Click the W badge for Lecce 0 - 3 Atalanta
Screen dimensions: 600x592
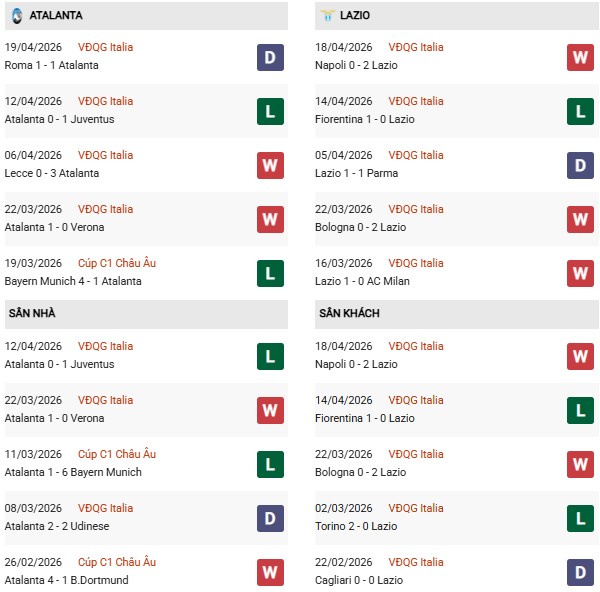click(270, 165)
